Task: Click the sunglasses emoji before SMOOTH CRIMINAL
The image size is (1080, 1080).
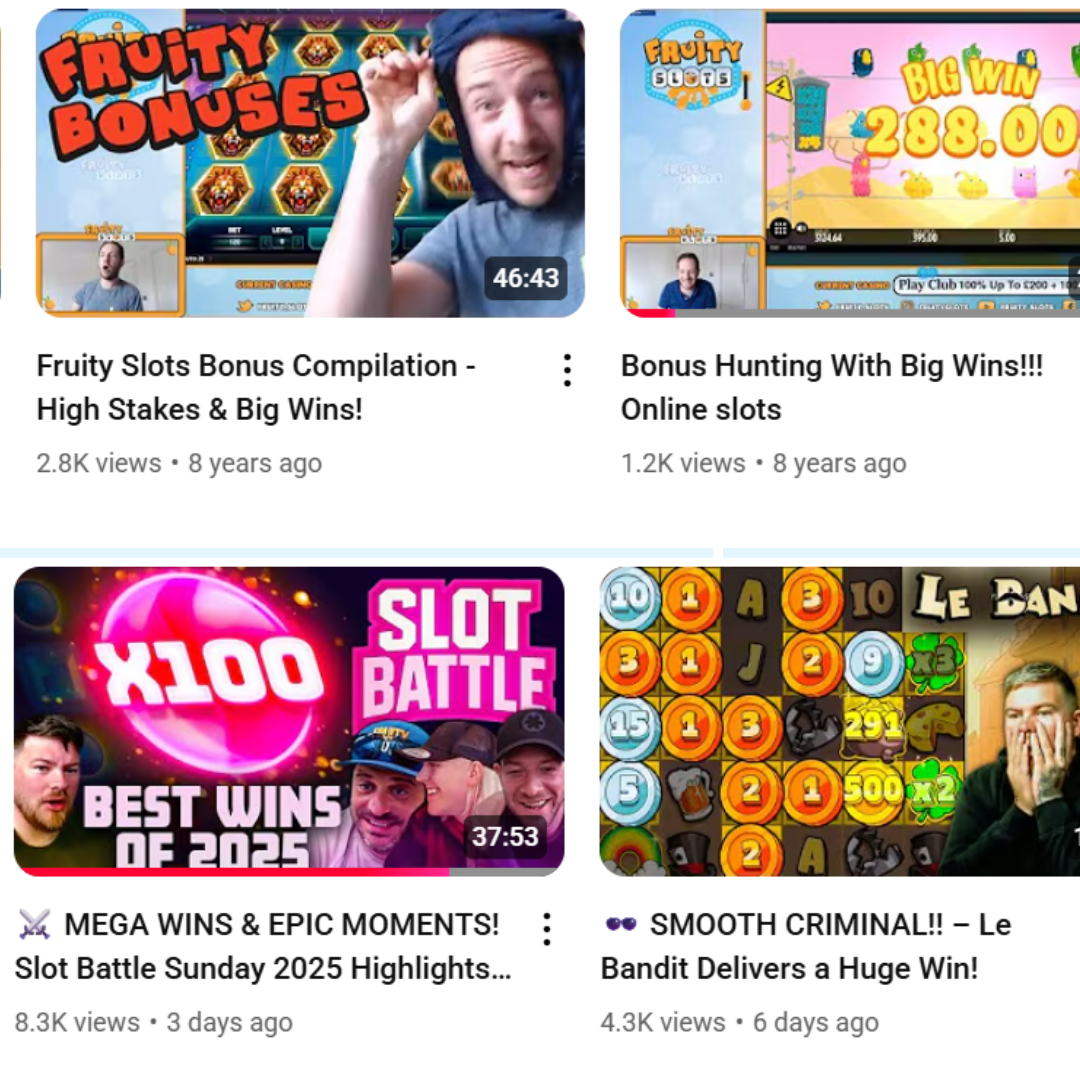Action: pos(621,924)
